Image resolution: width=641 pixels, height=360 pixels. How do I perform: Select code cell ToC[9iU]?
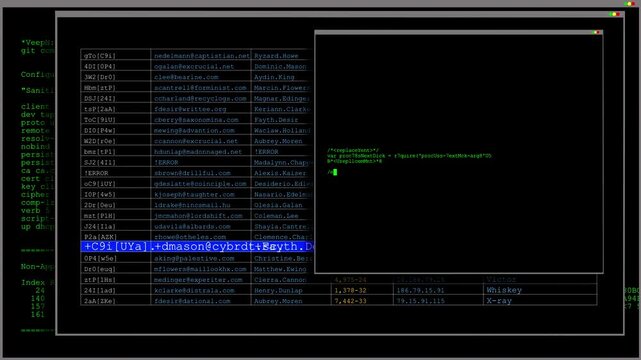click(100, 120)
